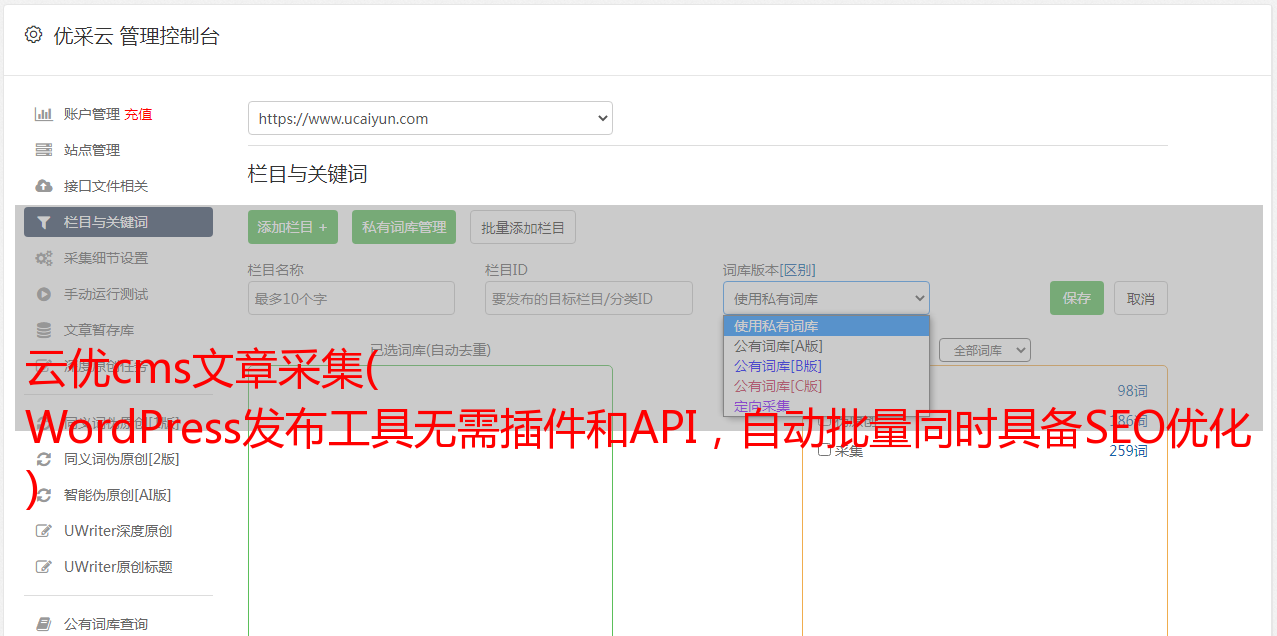
Task: Click the gear icon beside 优采云 管理控制台
Action: [33, 35]
